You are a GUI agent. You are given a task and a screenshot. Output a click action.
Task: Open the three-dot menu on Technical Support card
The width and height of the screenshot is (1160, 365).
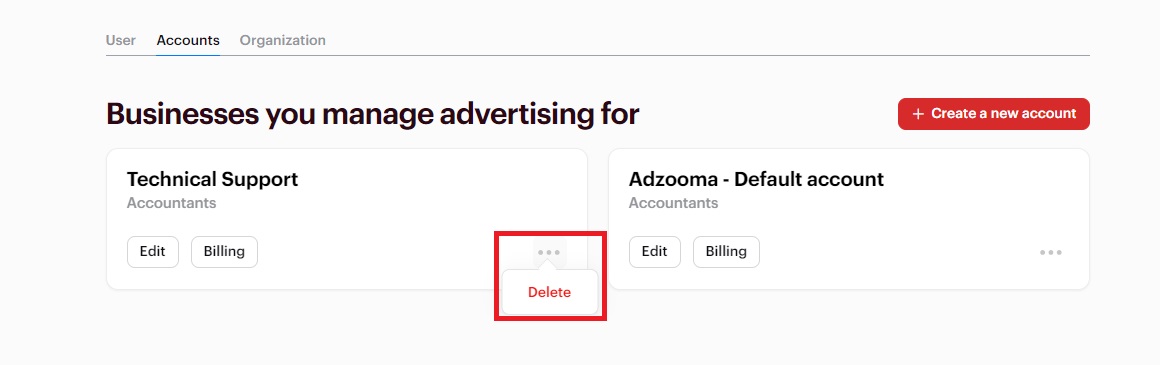pos(549,252)
